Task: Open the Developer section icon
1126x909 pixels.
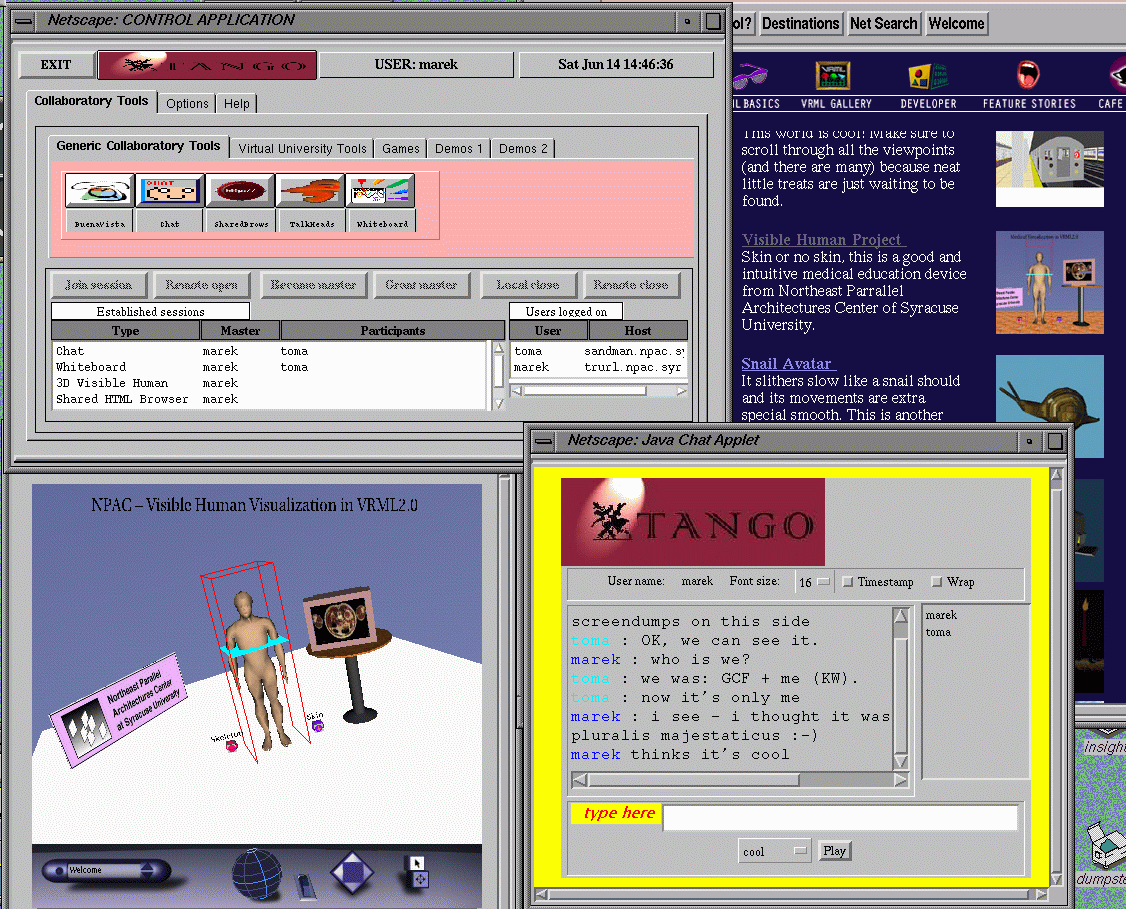Action: 928,76
